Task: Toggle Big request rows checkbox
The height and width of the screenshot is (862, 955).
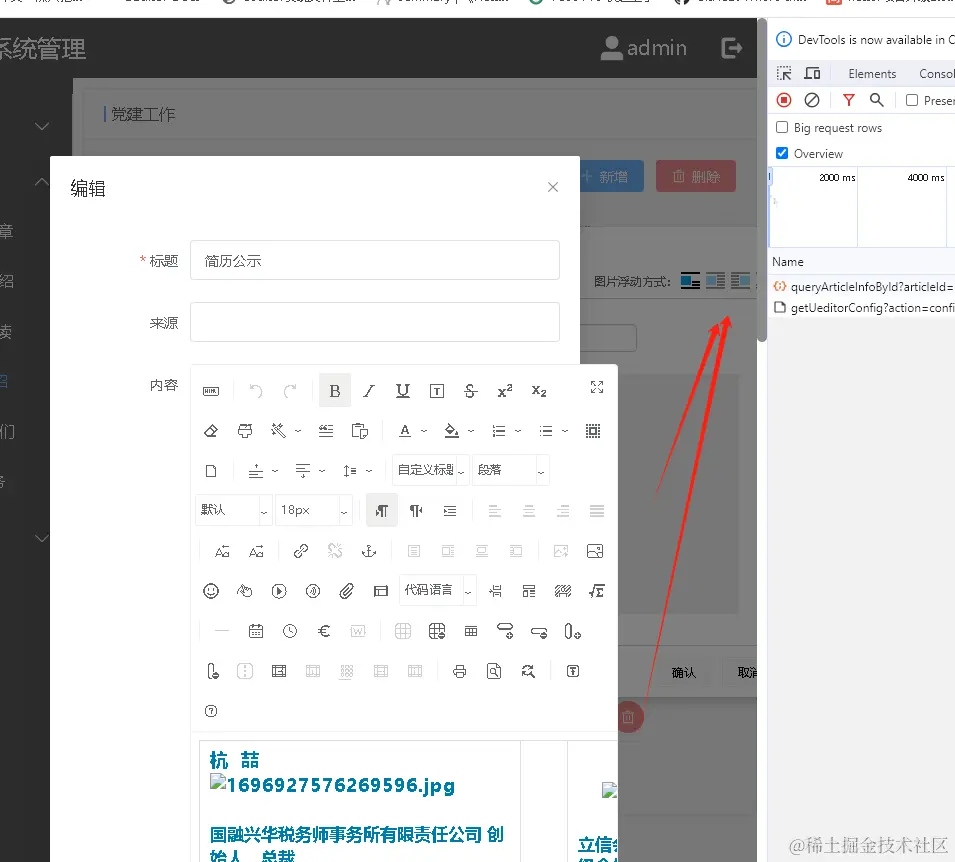Action: click(x=782, y=127)
